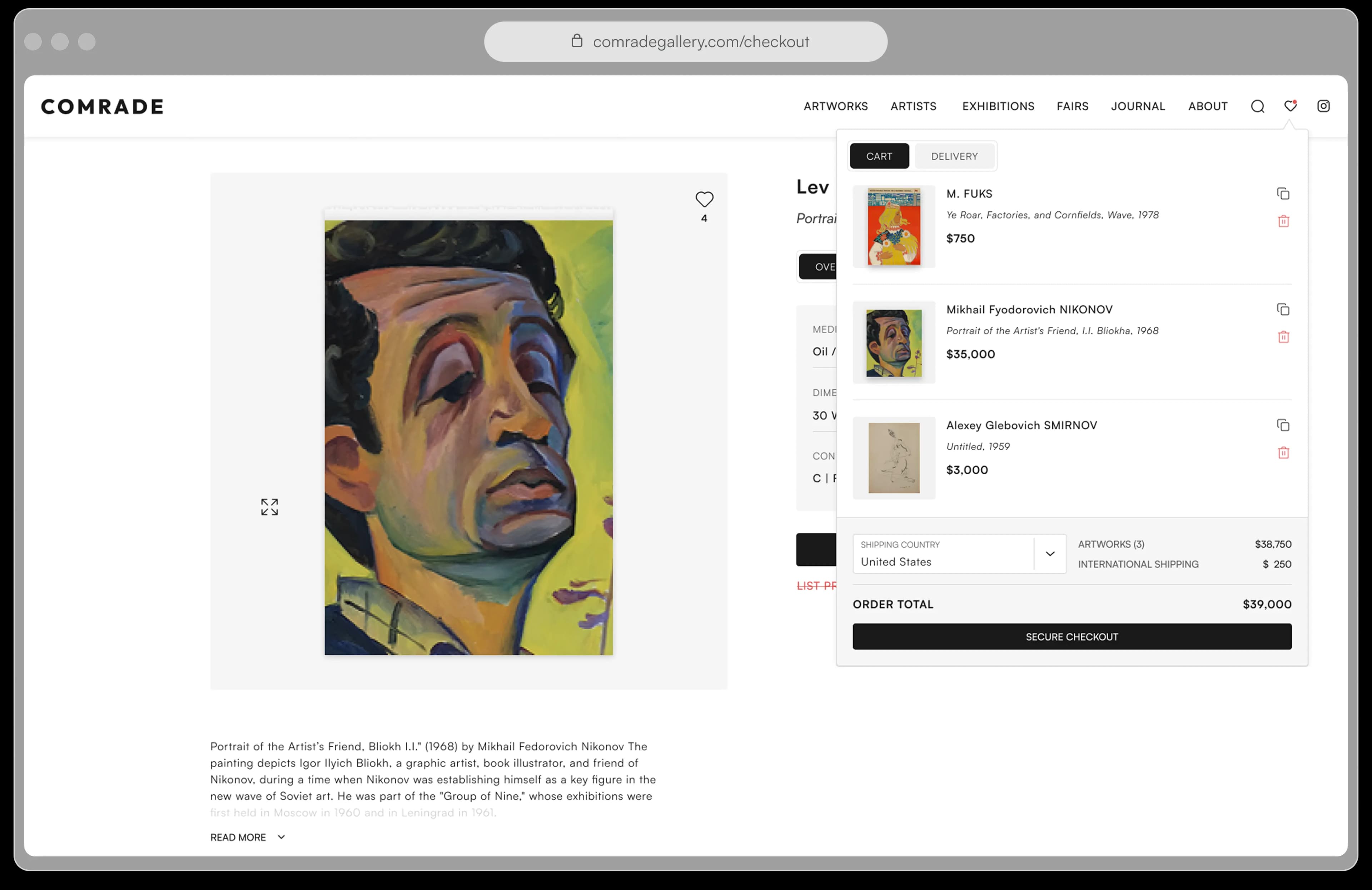
Task: Open the NIKONOV portrait thumbnail in the cart
Action: [x=894, y=342]
